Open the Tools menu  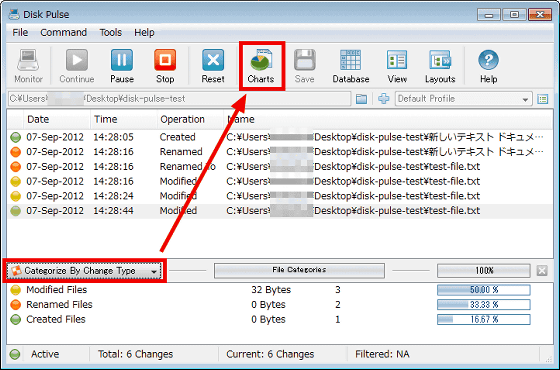pyautogui.click(x=111, y=32)
